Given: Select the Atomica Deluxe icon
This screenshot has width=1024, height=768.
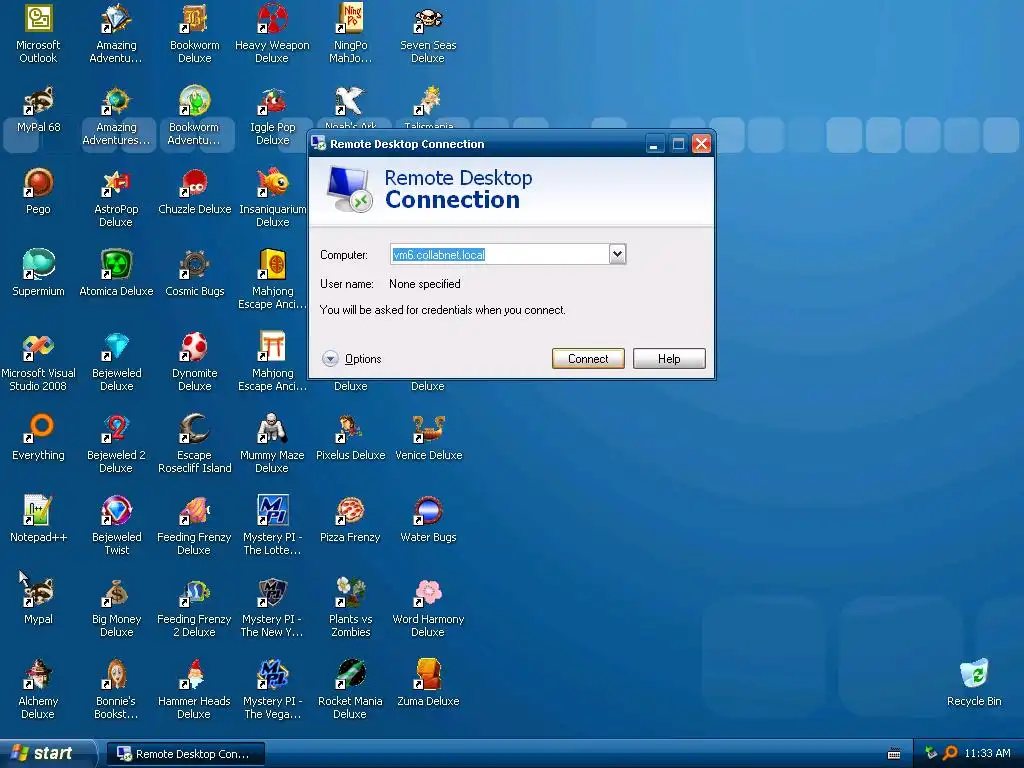Looking at the screenshot, I should tap(116, 264).
